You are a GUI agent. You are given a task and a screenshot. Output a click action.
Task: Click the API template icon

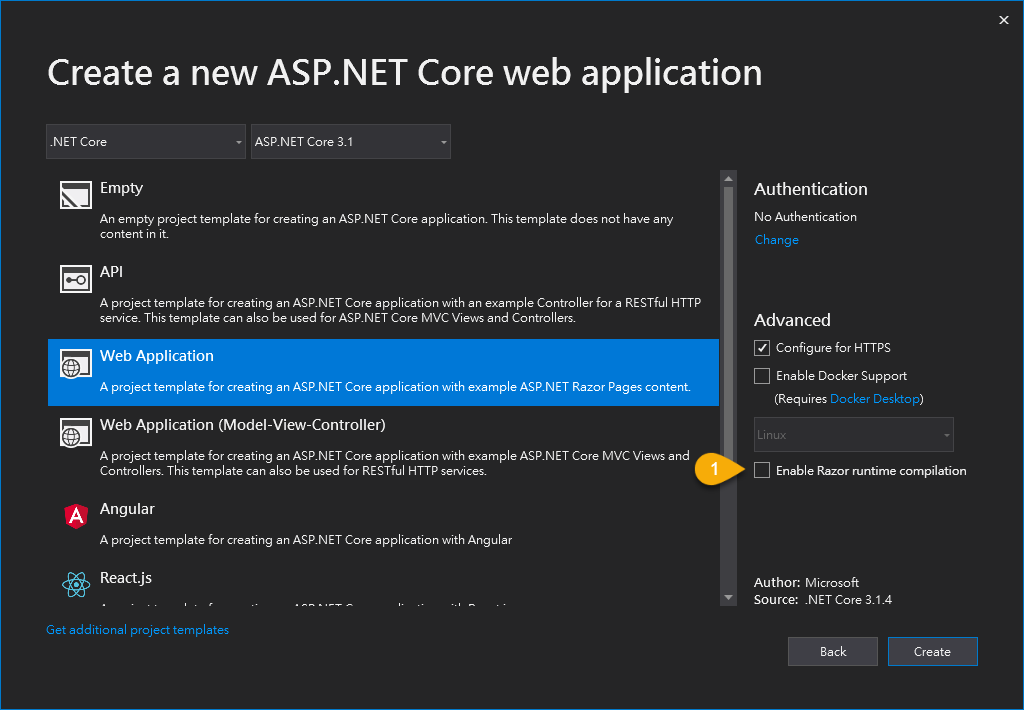tap(75, 280)
